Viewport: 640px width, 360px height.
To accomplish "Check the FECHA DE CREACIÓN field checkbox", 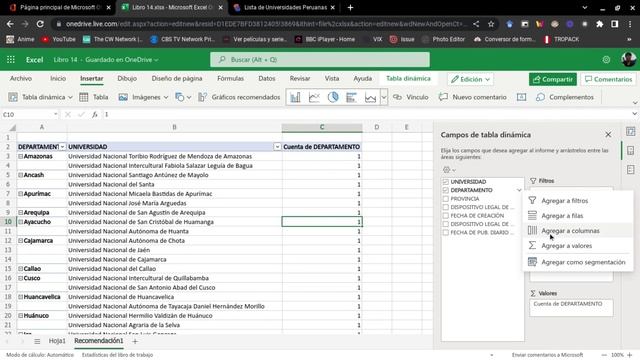I will (x=446, y=216).
